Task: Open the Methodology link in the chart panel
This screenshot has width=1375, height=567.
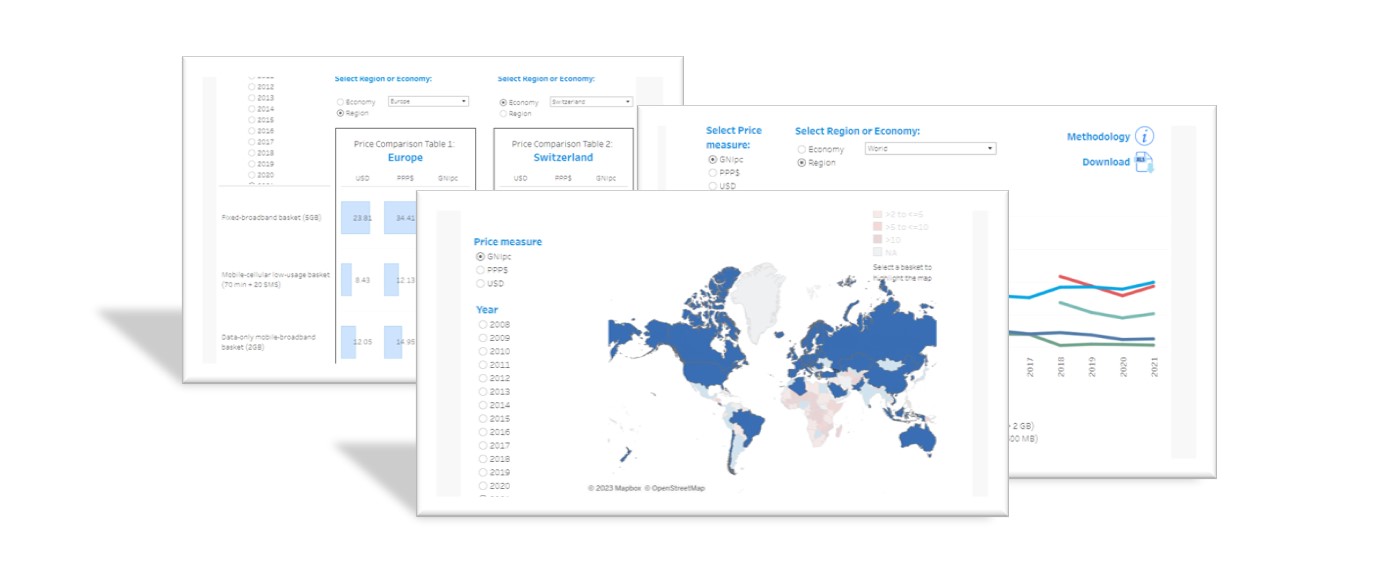Action: click(x=1098, y=137)
